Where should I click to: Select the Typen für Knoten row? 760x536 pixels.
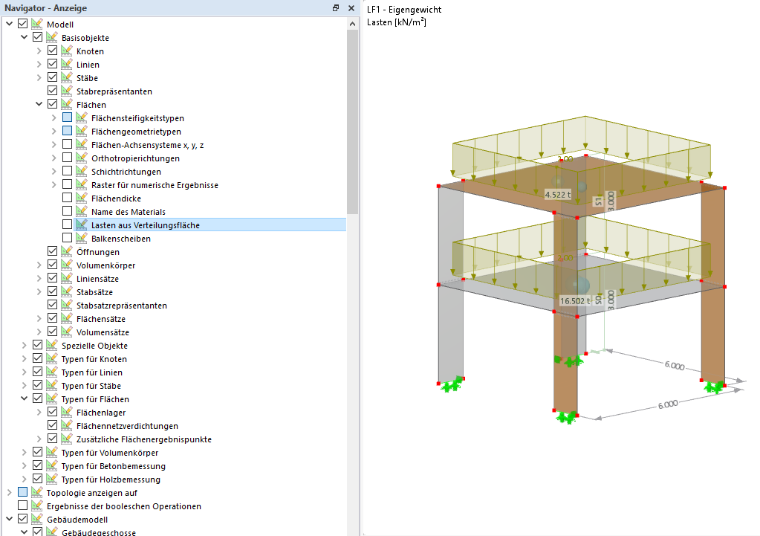(x=94, y=359)
